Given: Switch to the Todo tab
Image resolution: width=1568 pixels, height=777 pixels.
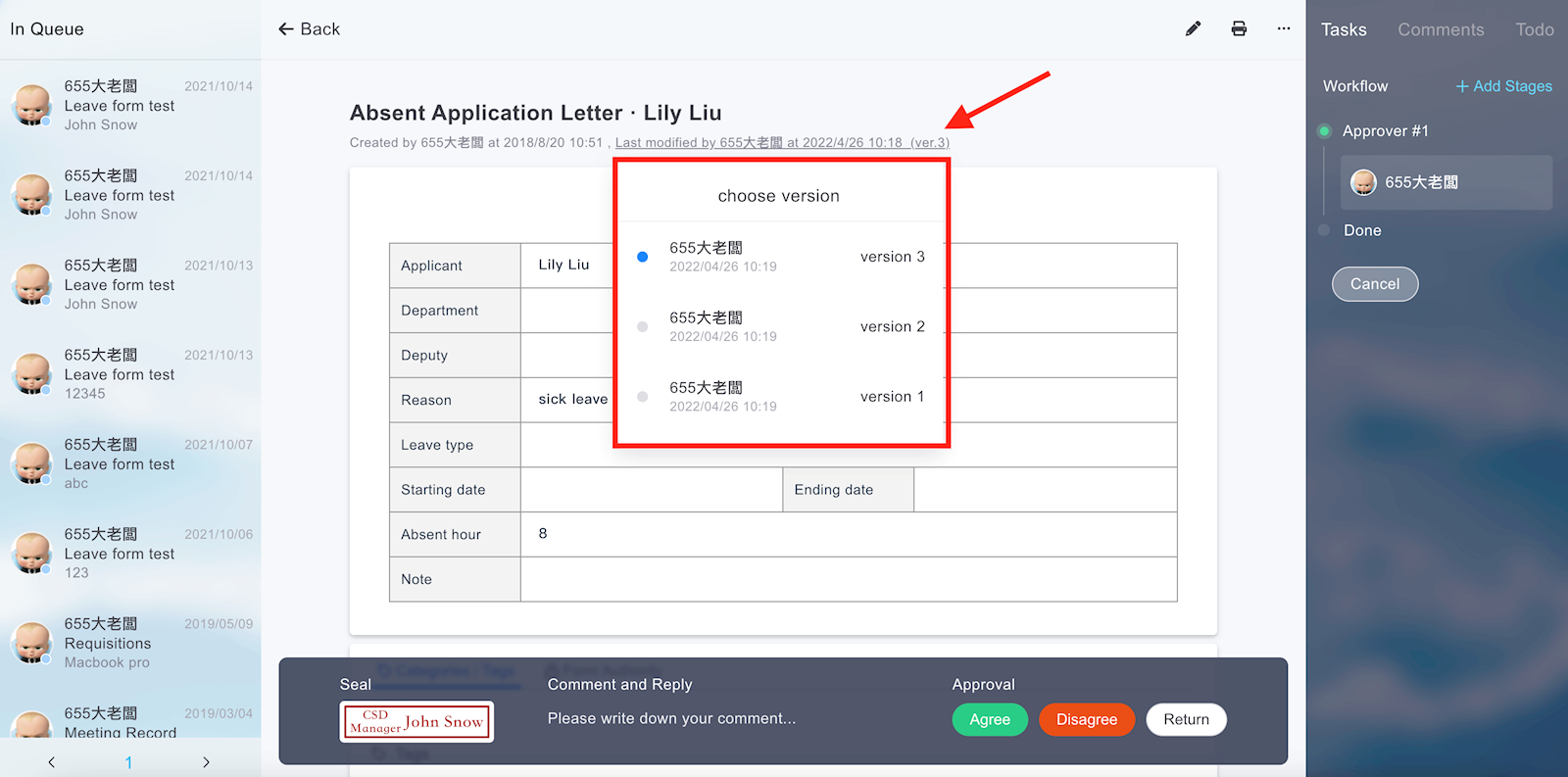Looking at the screenshot, I should pos(1534,29).
